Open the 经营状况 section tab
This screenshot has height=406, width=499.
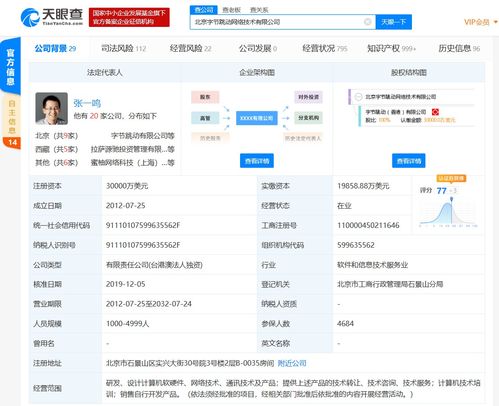point(325,49)
